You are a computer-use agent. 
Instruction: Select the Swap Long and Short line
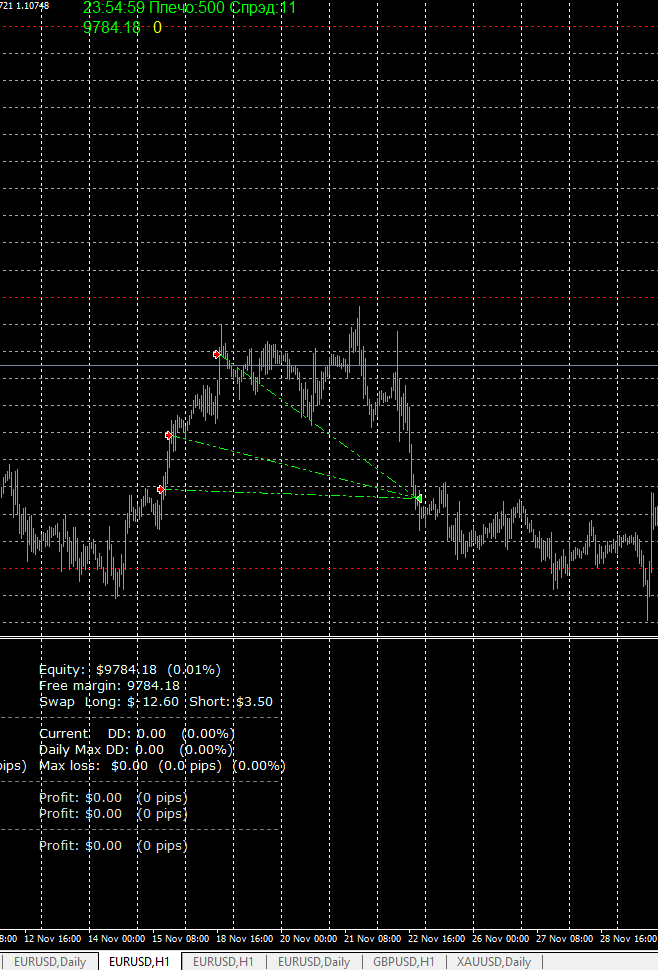(156, 702)
